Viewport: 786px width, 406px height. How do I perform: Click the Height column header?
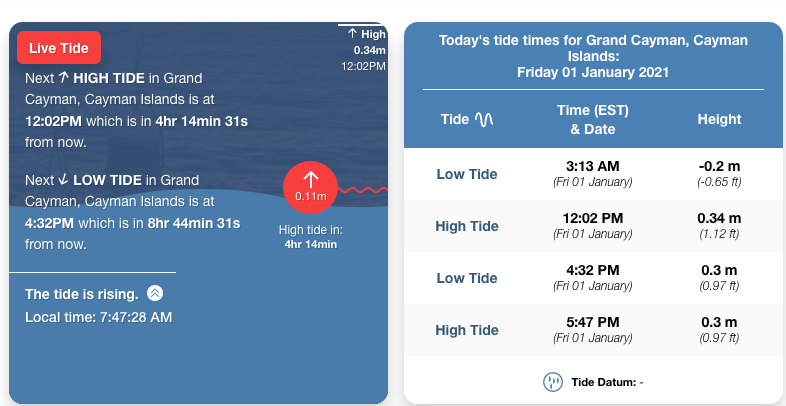click(x=719, y=119)
